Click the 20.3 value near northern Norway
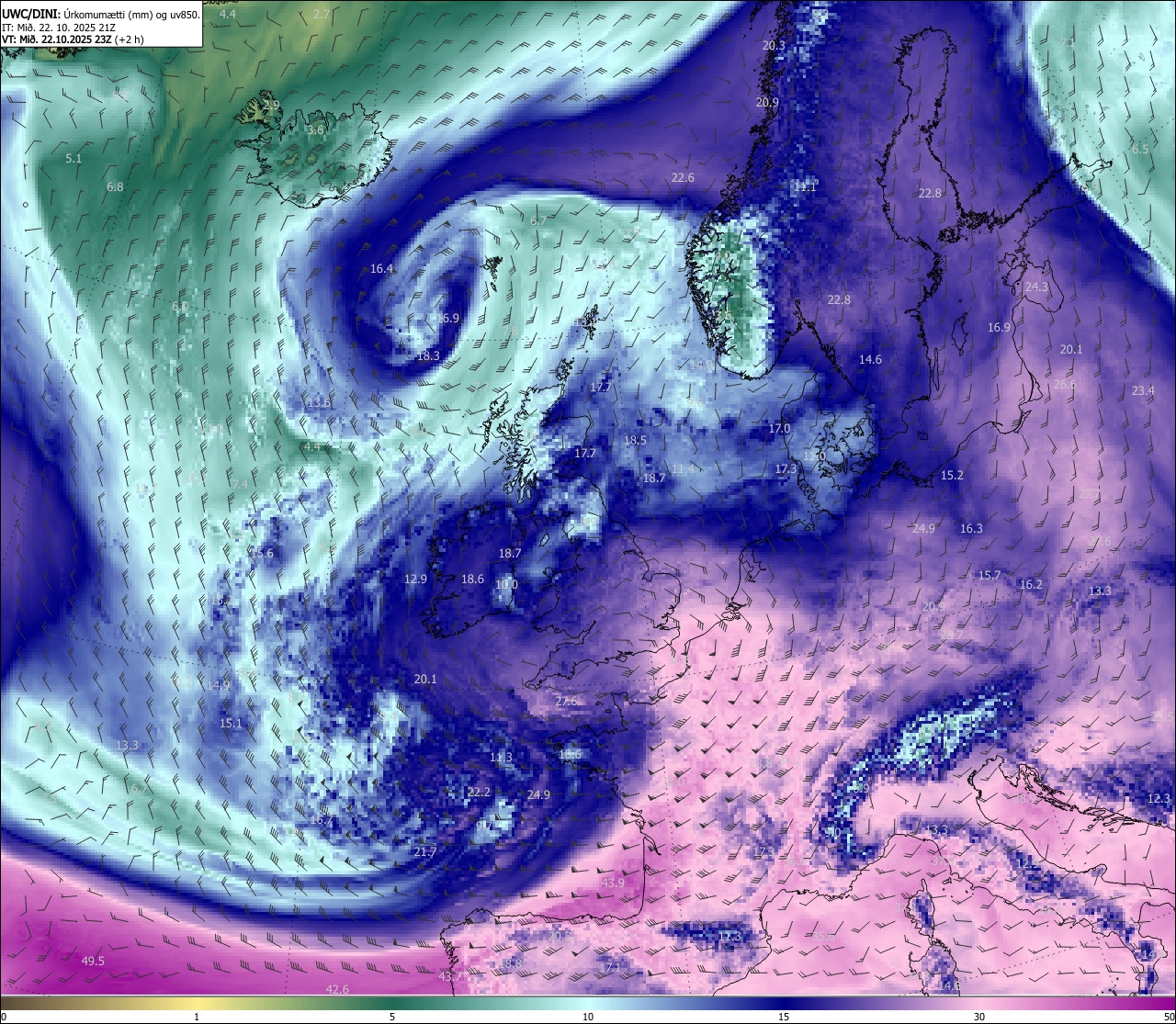 tap(775, 46)
